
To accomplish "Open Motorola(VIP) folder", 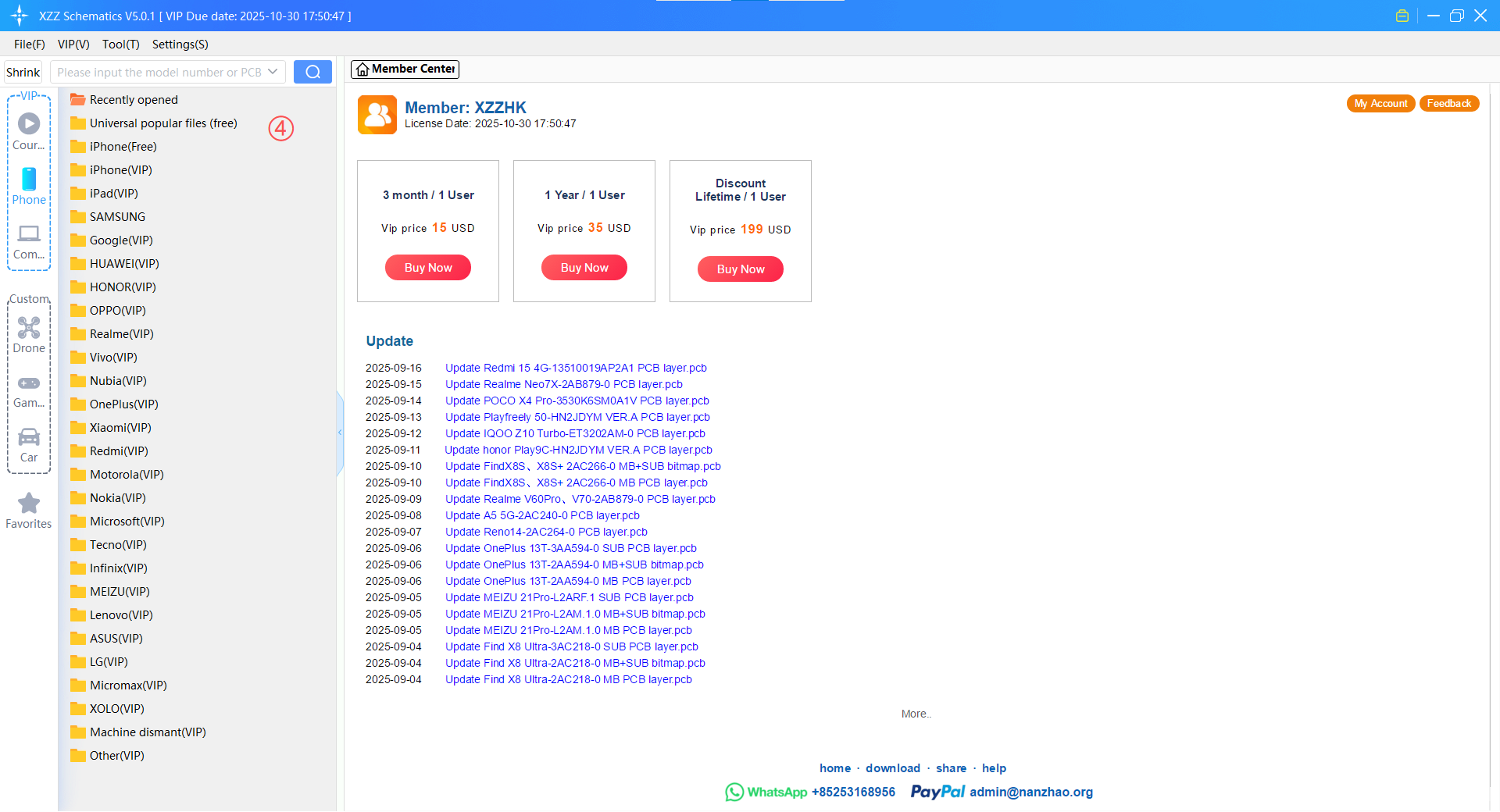I will coord(117,475).
